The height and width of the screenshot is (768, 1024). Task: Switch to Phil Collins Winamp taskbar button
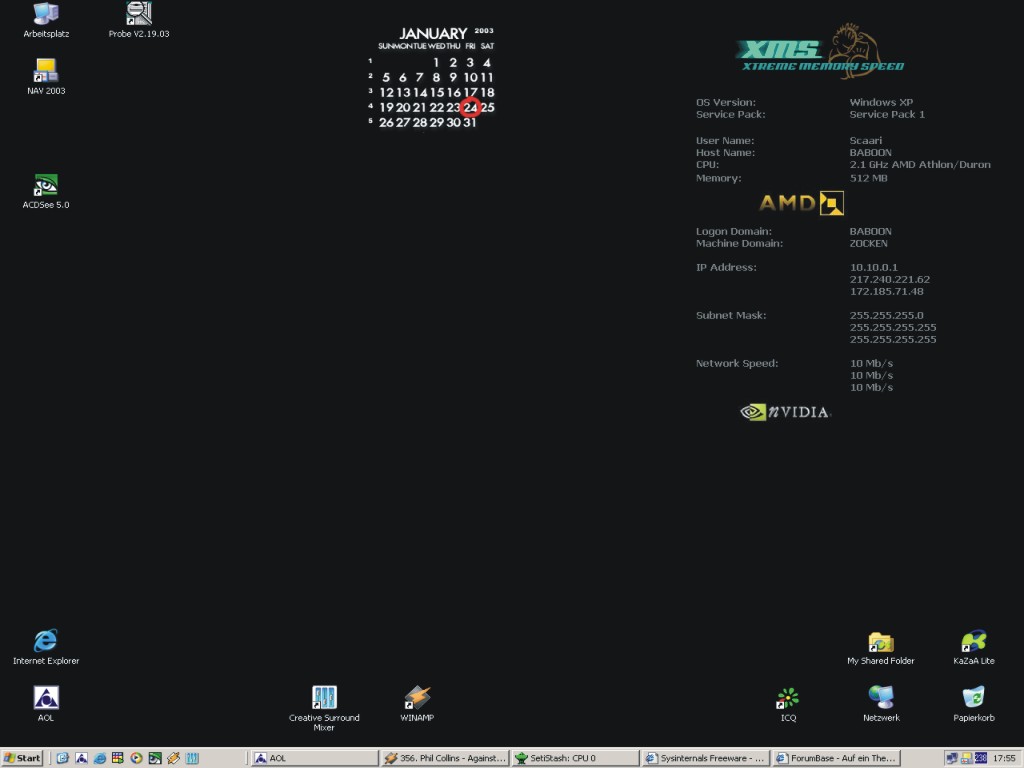tap(445, 758)
